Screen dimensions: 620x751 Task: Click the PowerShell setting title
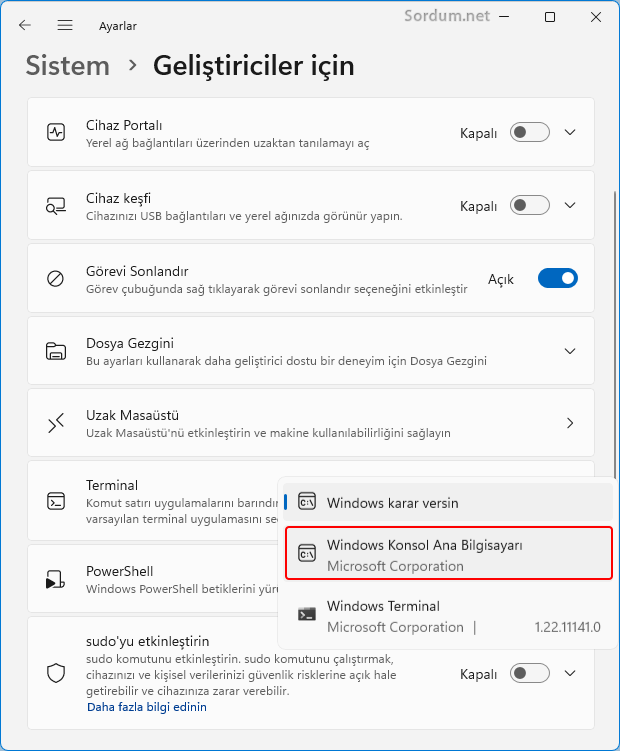click(120, 571)
